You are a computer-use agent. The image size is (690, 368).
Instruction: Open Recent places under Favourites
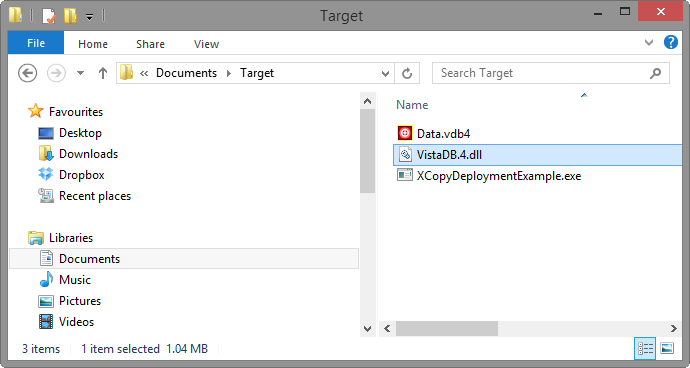(x=95, y=196)
